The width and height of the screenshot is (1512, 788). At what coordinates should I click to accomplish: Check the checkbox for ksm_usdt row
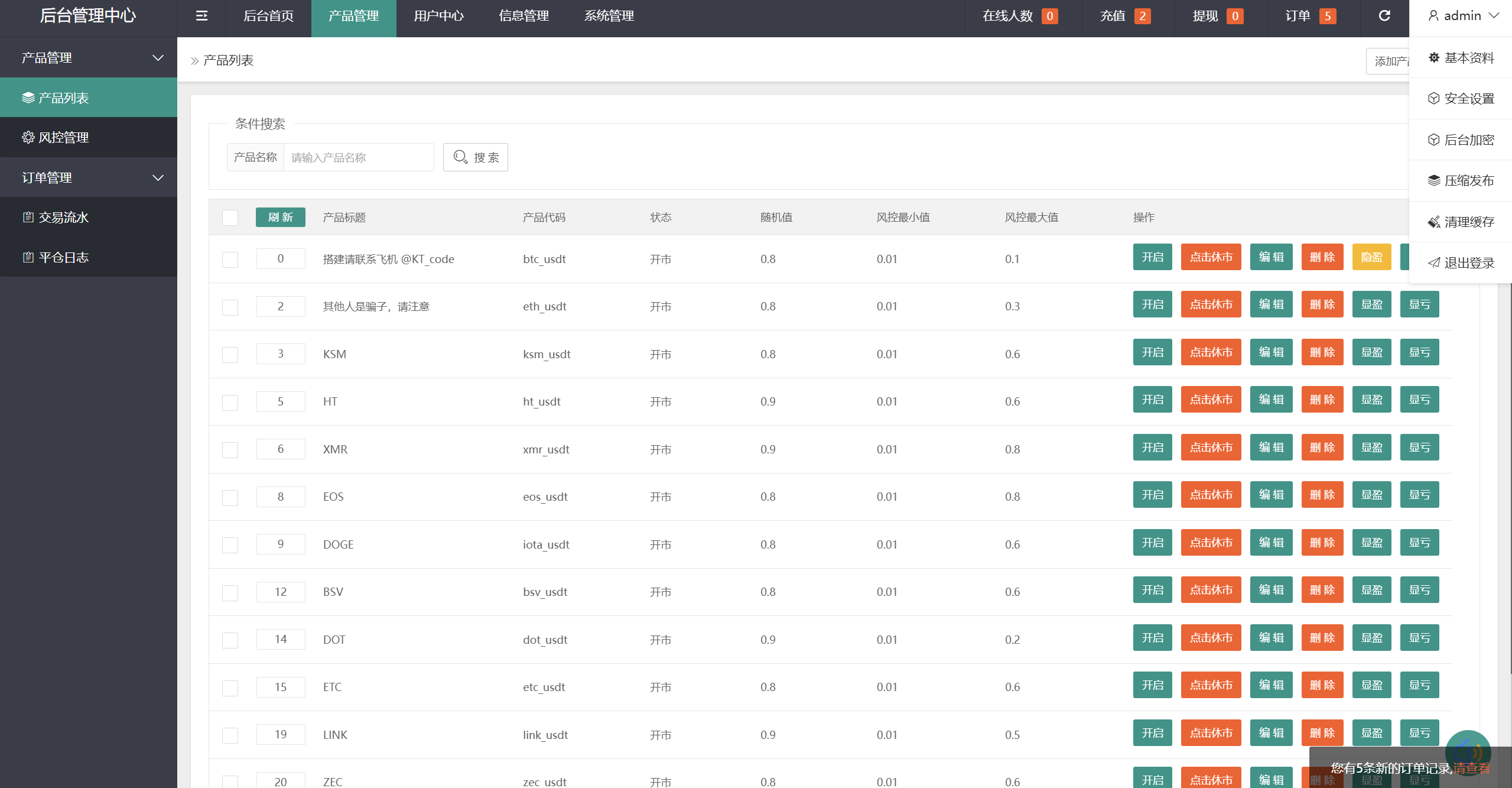(x=230, y=355)
